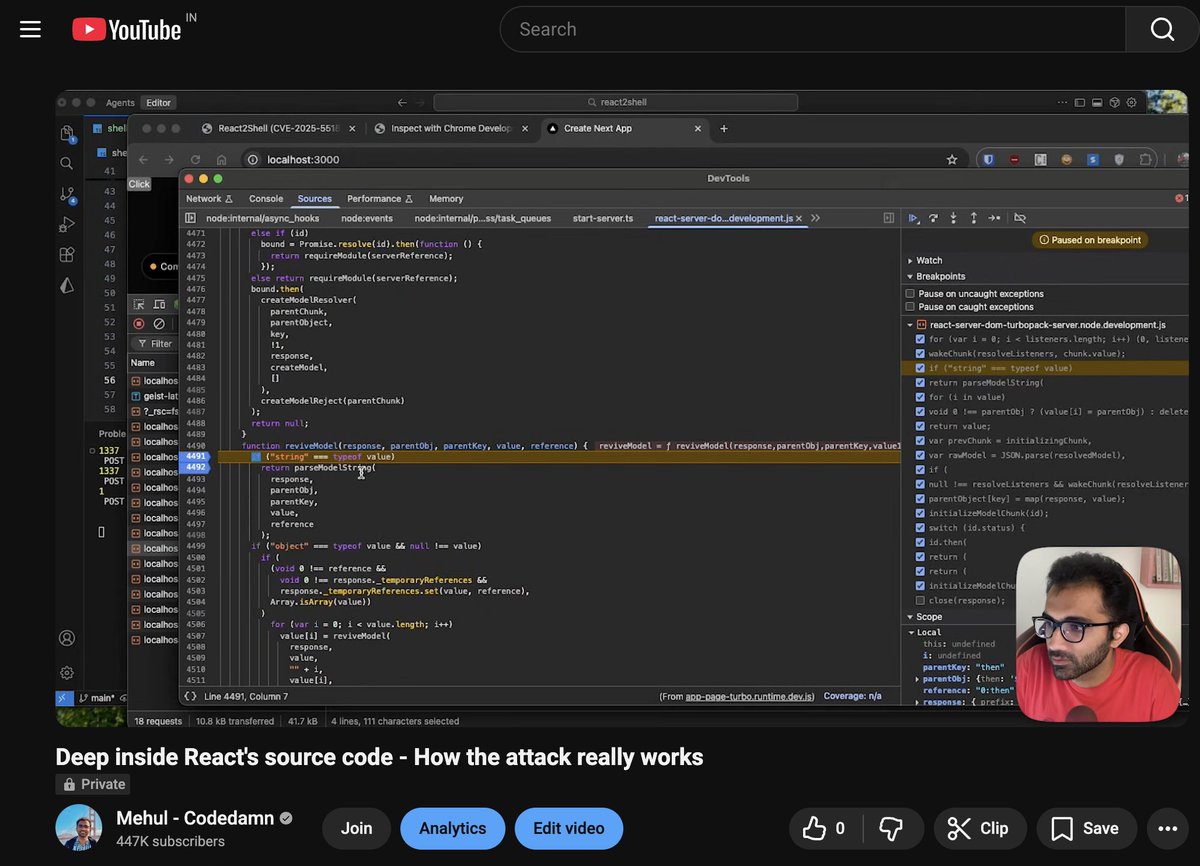Open DevTools Console tab
This screenshot has height=866, width=1200.
(x=266, y=199)
